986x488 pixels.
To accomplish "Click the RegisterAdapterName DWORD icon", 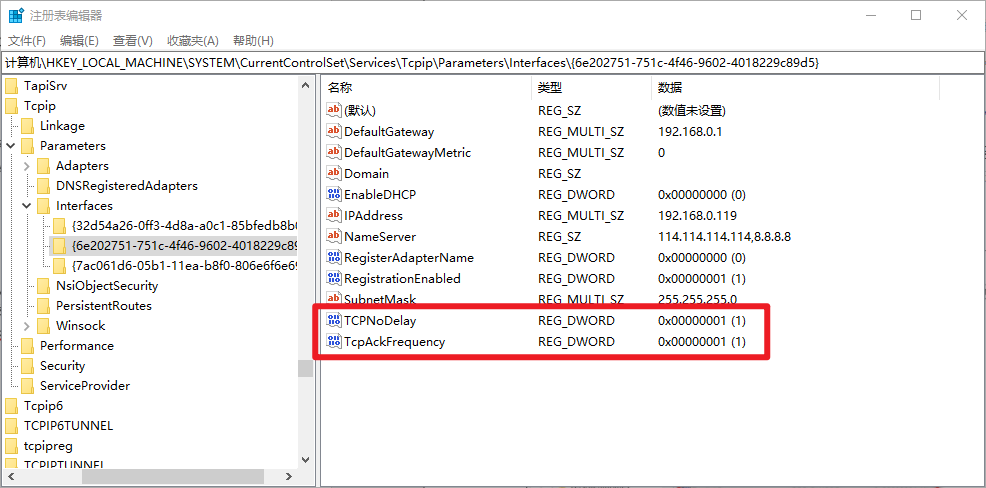I will pos(333,258).
